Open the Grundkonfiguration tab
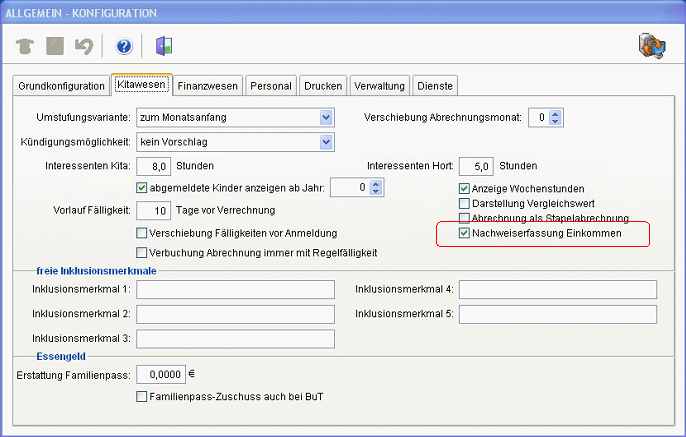This screenshot has width=686, height=437. point(61,86)
